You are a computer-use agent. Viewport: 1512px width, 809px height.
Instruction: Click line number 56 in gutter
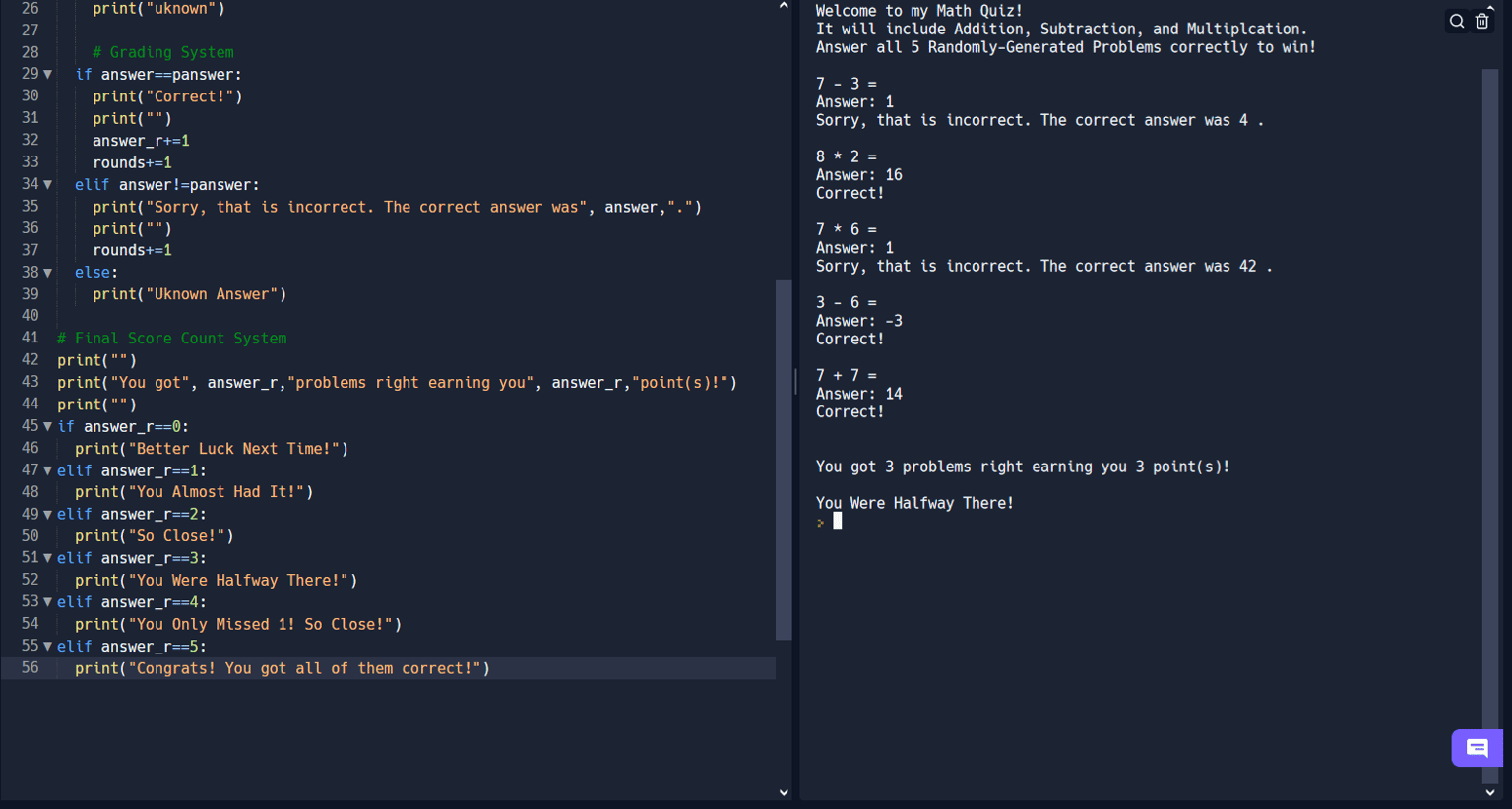31,668
